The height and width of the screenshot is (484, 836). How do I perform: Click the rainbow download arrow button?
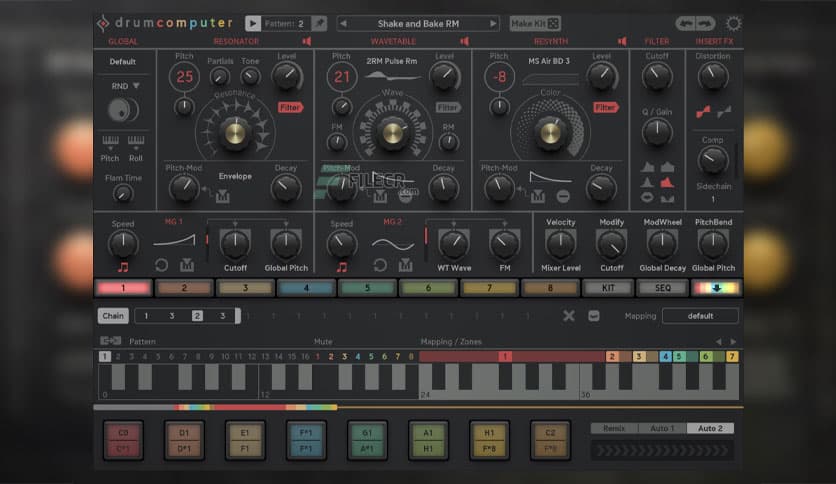[716, 288]
